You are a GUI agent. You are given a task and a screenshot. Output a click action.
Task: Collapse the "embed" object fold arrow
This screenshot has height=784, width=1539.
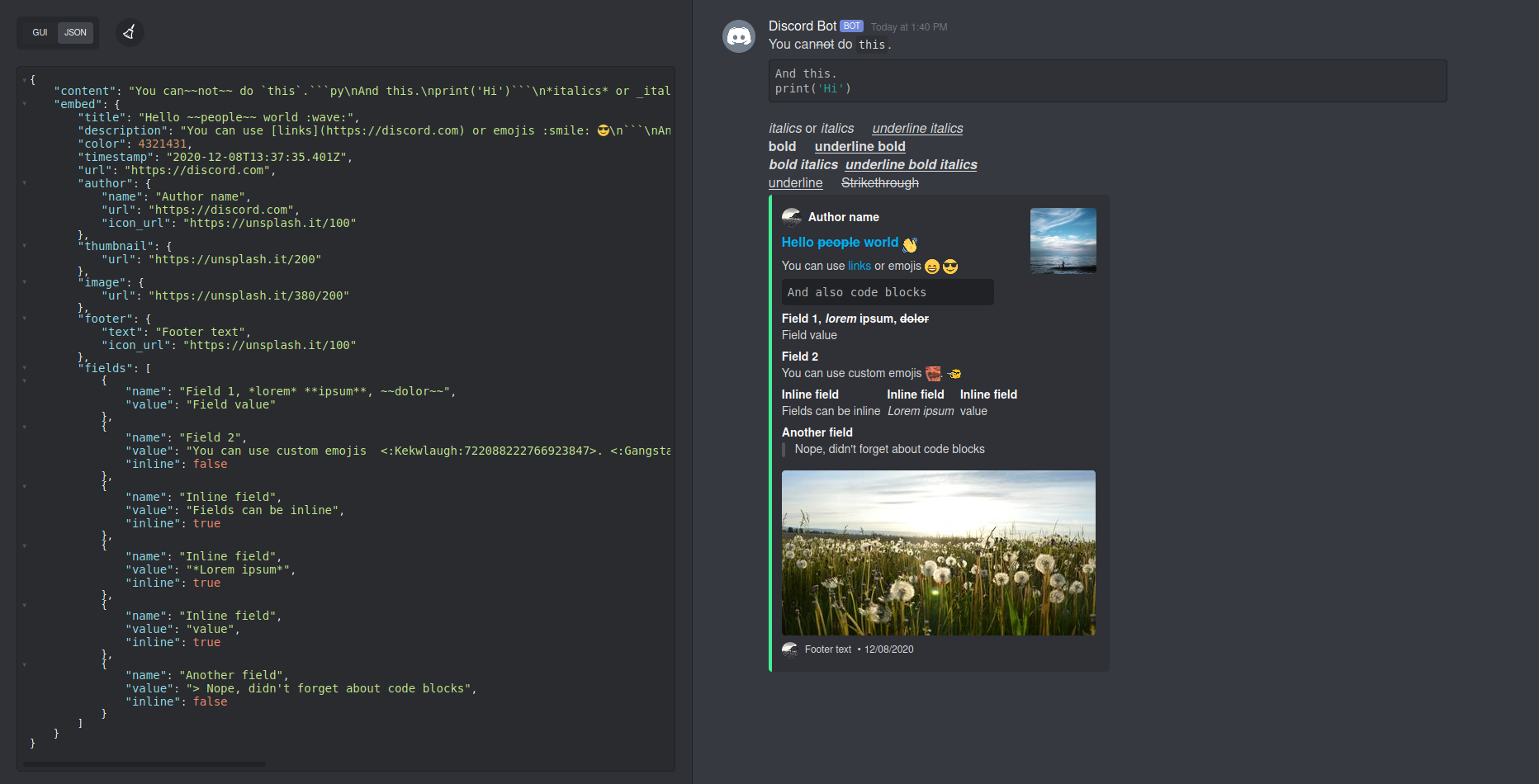pos(25,104)
